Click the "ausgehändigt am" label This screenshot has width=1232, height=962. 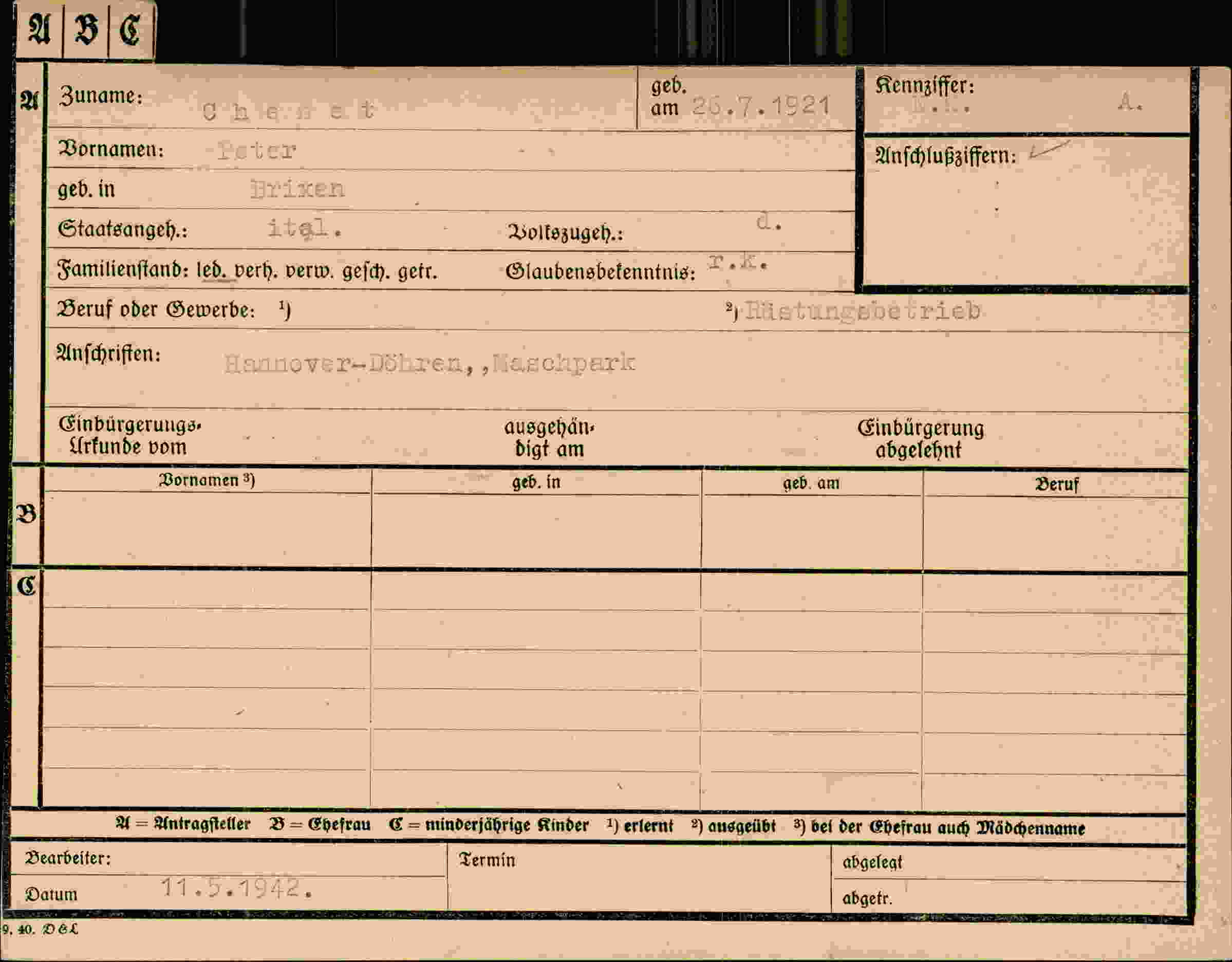[549, 438]
